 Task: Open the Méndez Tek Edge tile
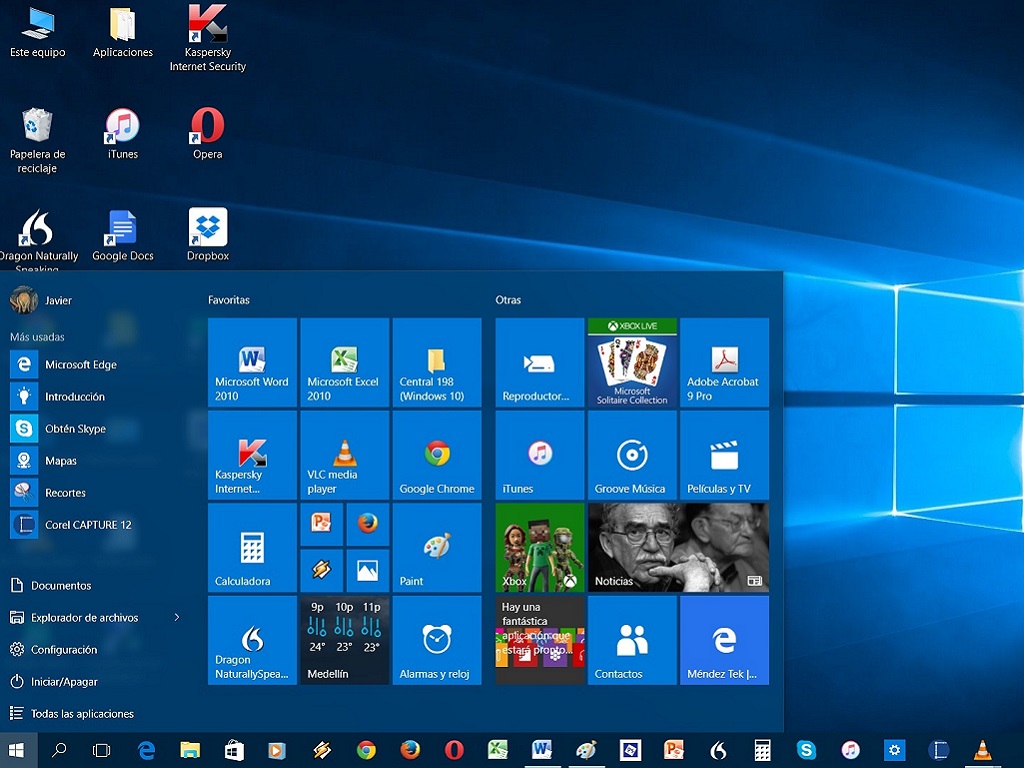(724, 640)
